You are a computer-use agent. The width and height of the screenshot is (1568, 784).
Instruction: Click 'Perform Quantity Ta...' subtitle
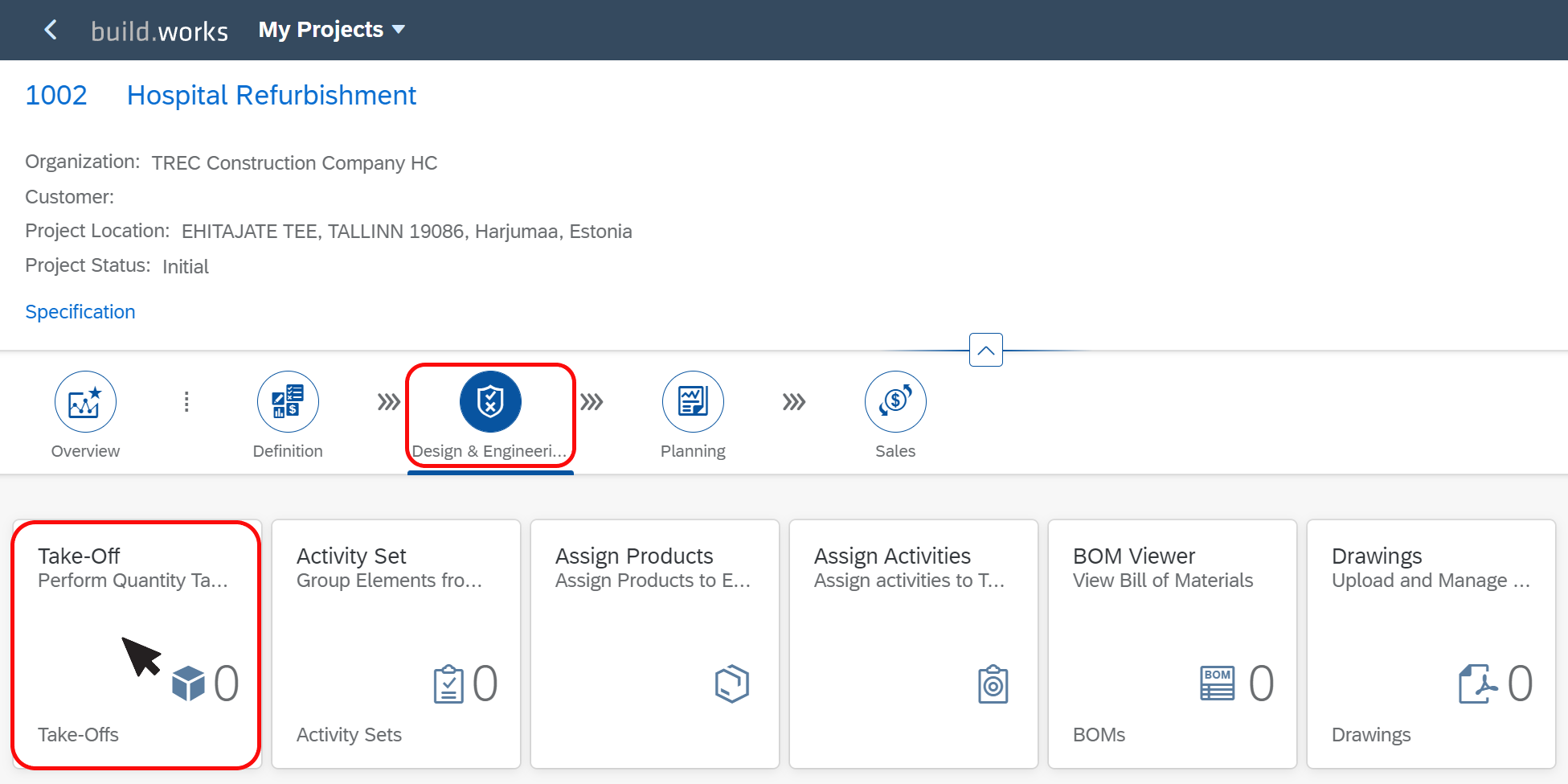133,581
